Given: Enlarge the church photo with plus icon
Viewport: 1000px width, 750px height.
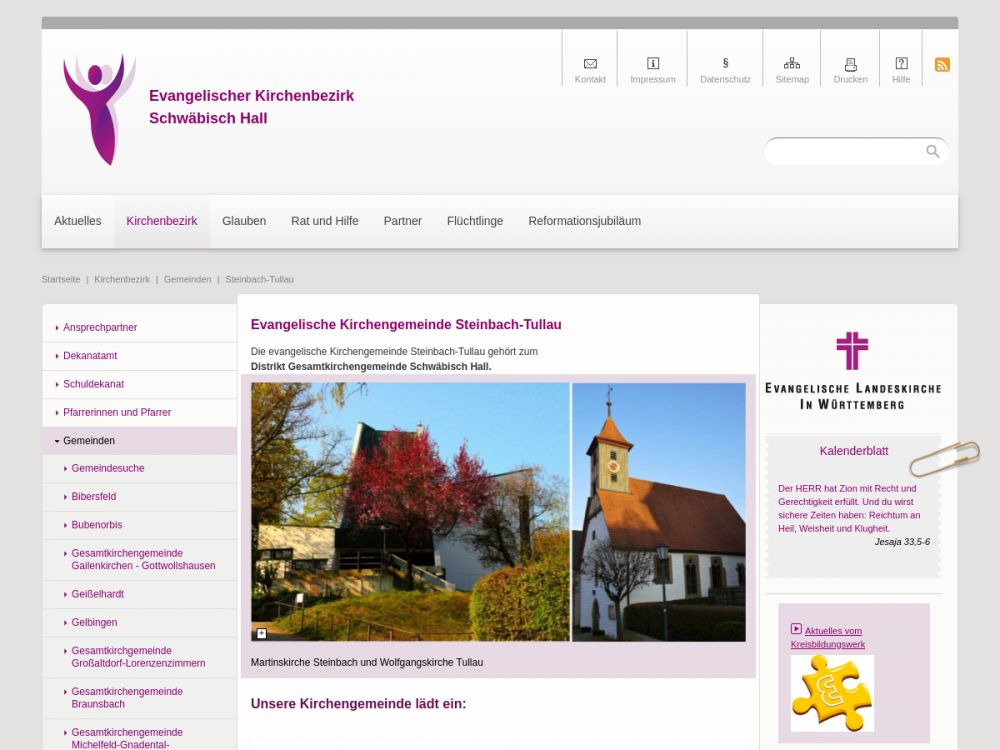Looking at the screenshot, I should coord(261,633).
